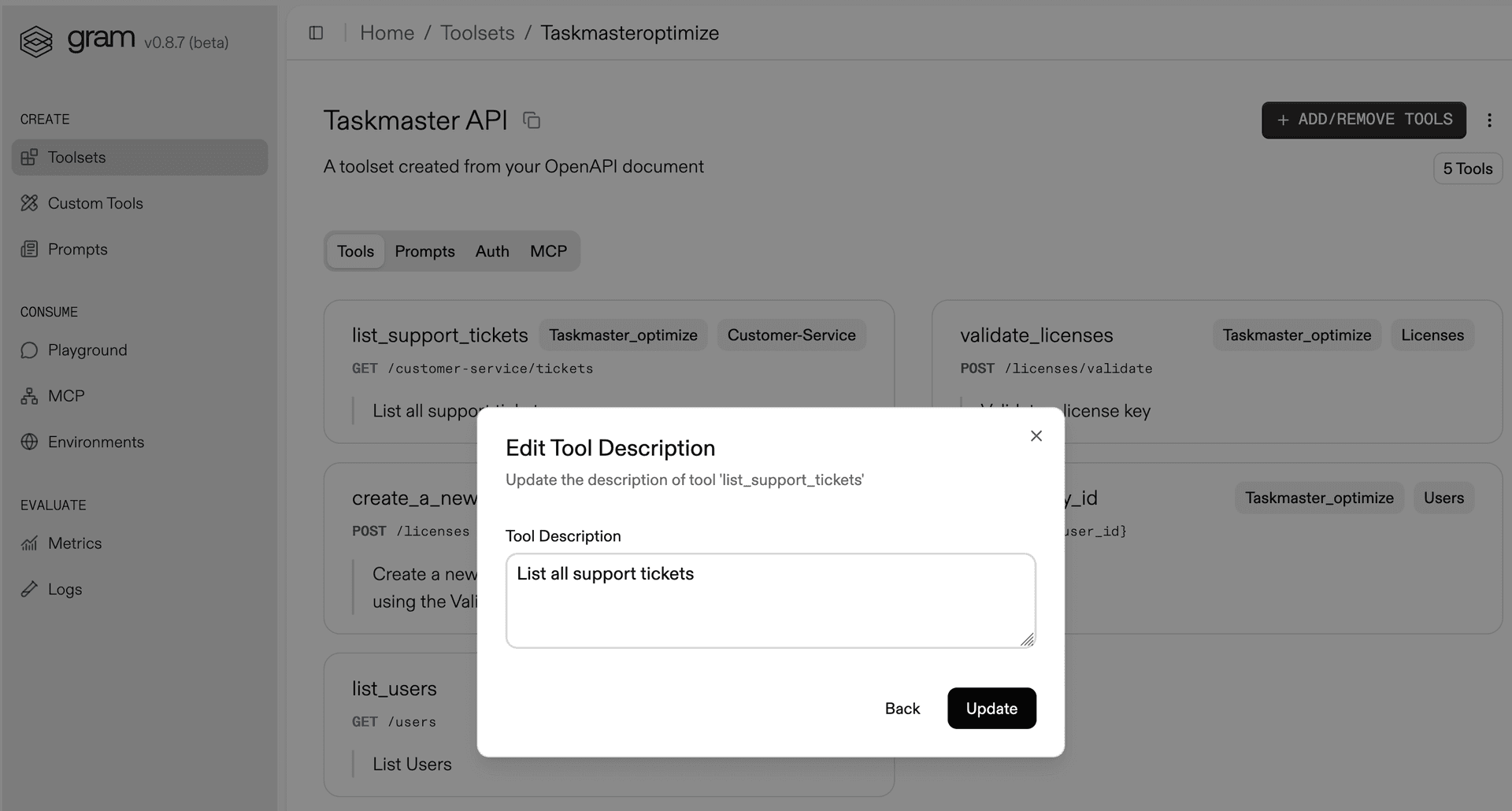Select the Prompts icon under Create
Image resolution: width=1512 pixels, height=811 pixels.
[29, 249]
